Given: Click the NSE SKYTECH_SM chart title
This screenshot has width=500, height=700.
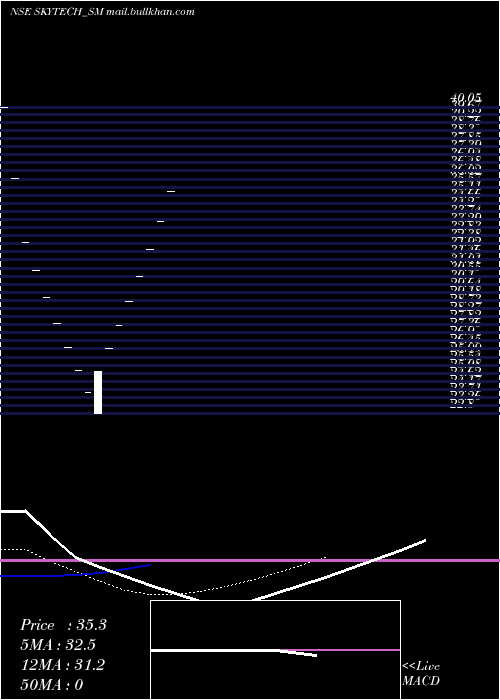Looking at the screenshot, I should tap(102, 12).
